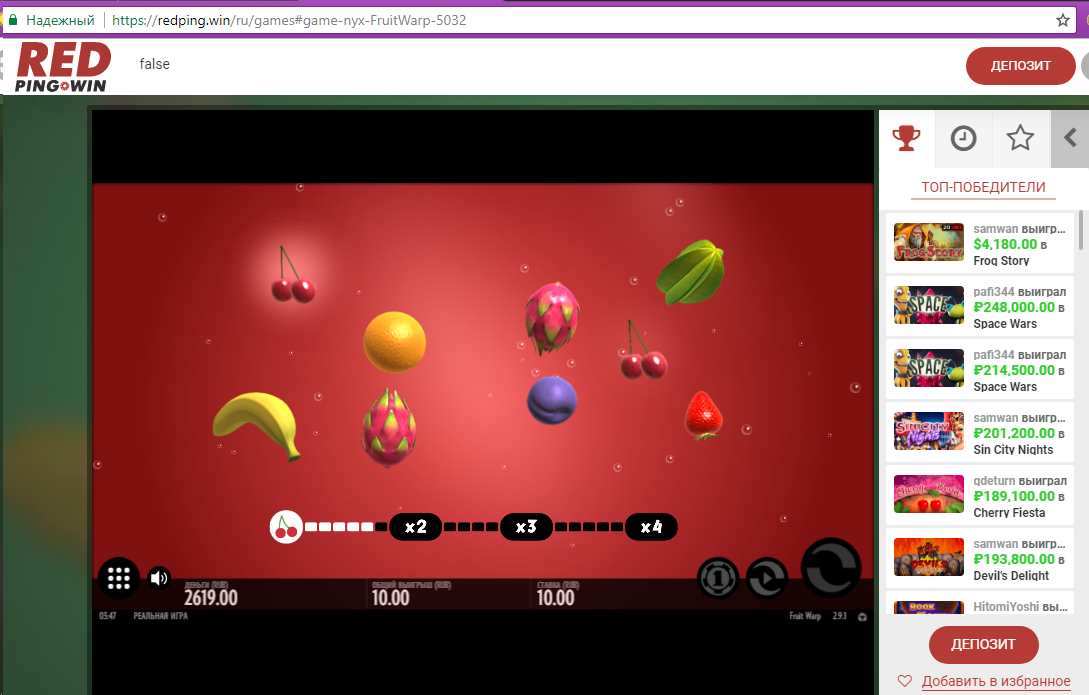Screen dimensions: 1089x695
Task: Click the ТОП-ПОБЕДИТЕЛИ heading
Action: point(983,187)
